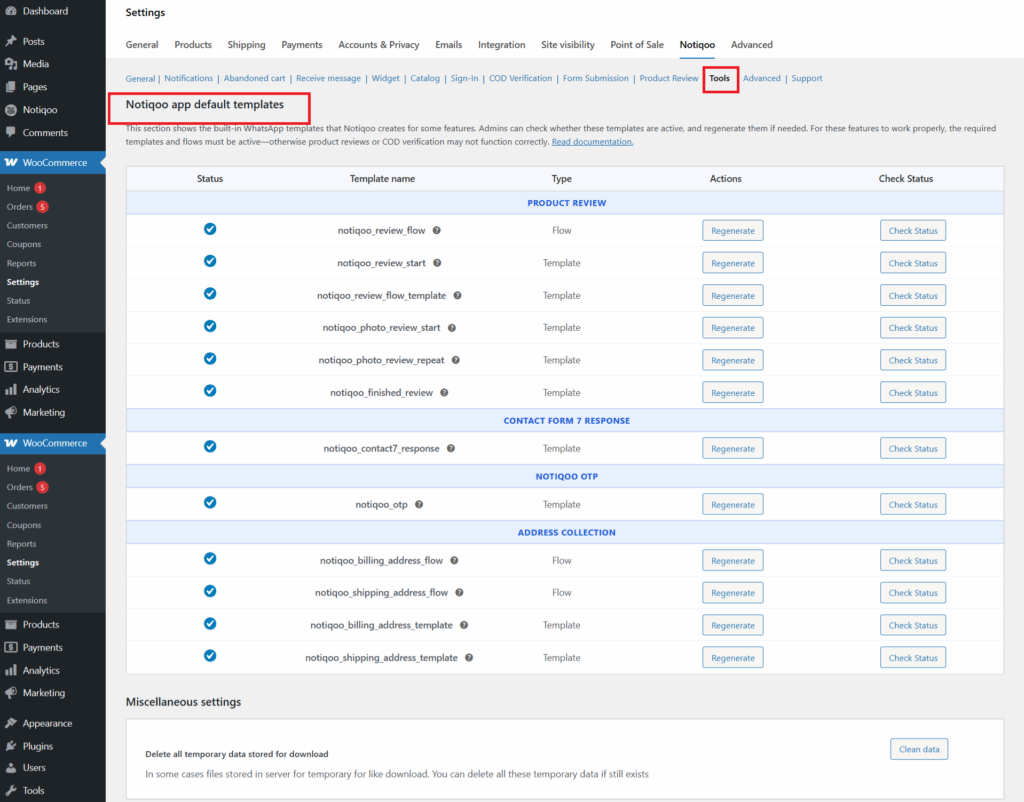Click the status checkmark for notiqoo_contact7_response

pyautogui.click(x=210, y=448)
